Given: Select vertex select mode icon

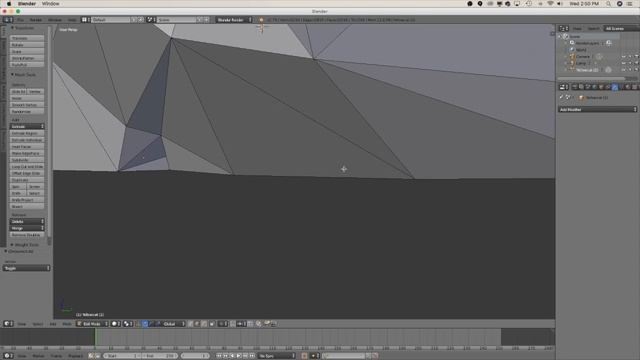Looking at the screenshot, I should [x=191, y=324].
